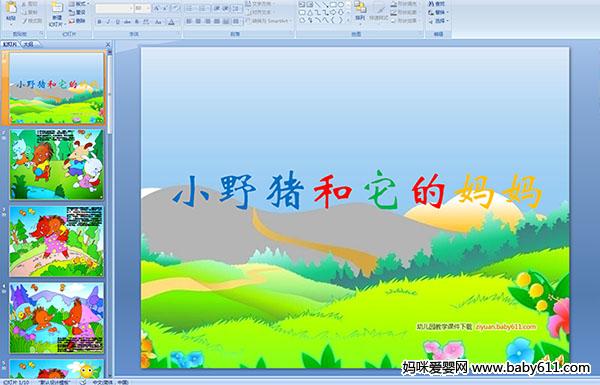This screenshot has height=385, width=600.
Task: Open the Shape Fill menu
Action: (x=405, y=4)
